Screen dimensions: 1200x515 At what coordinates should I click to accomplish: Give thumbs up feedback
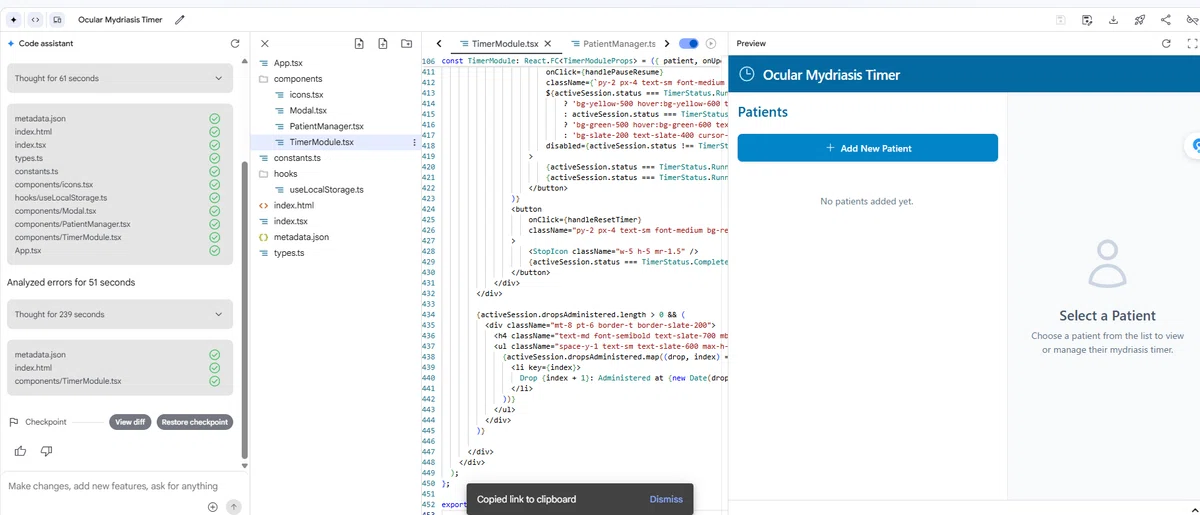(x=21, y=451)
